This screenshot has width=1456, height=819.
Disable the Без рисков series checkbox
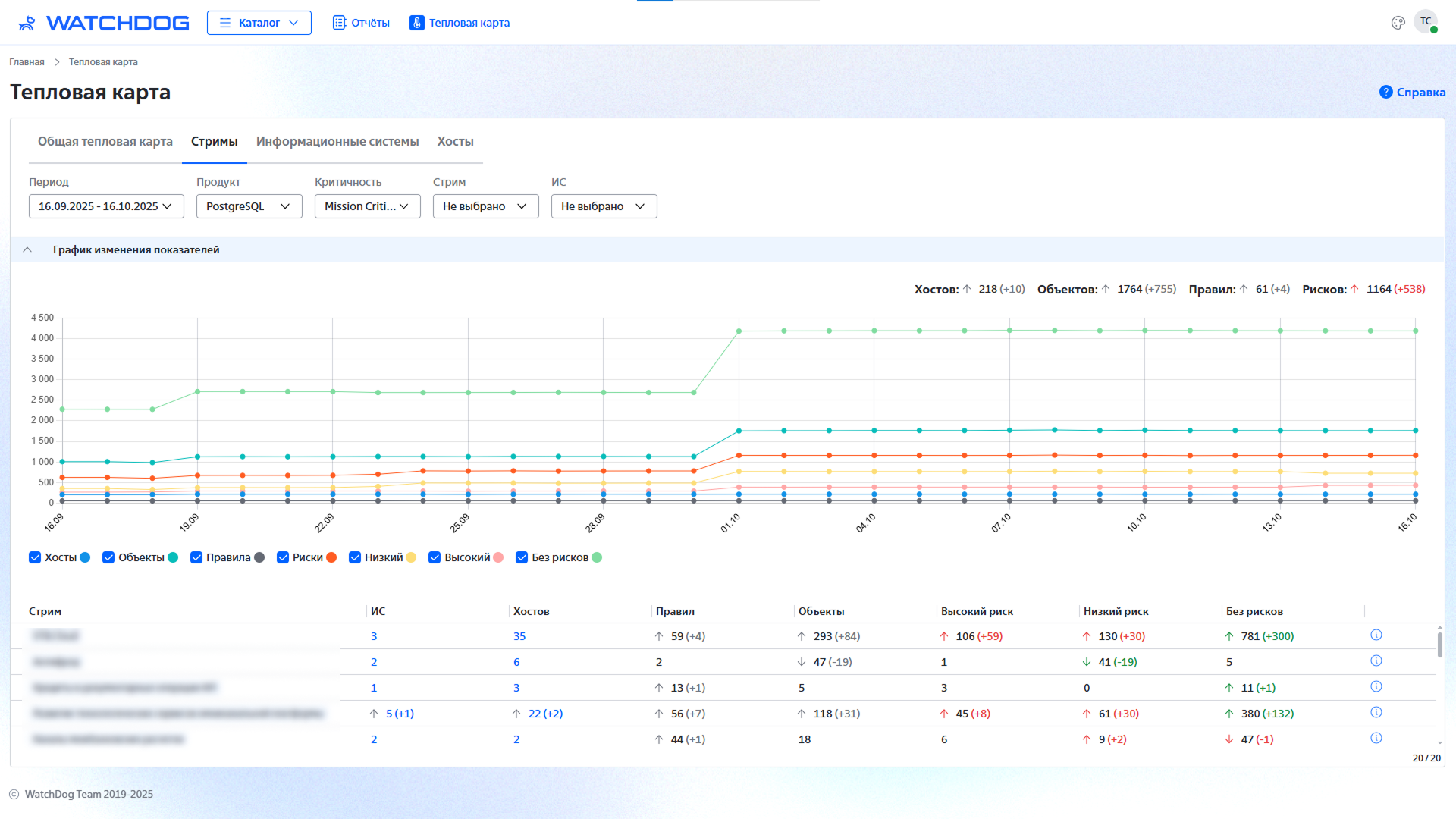522,557
